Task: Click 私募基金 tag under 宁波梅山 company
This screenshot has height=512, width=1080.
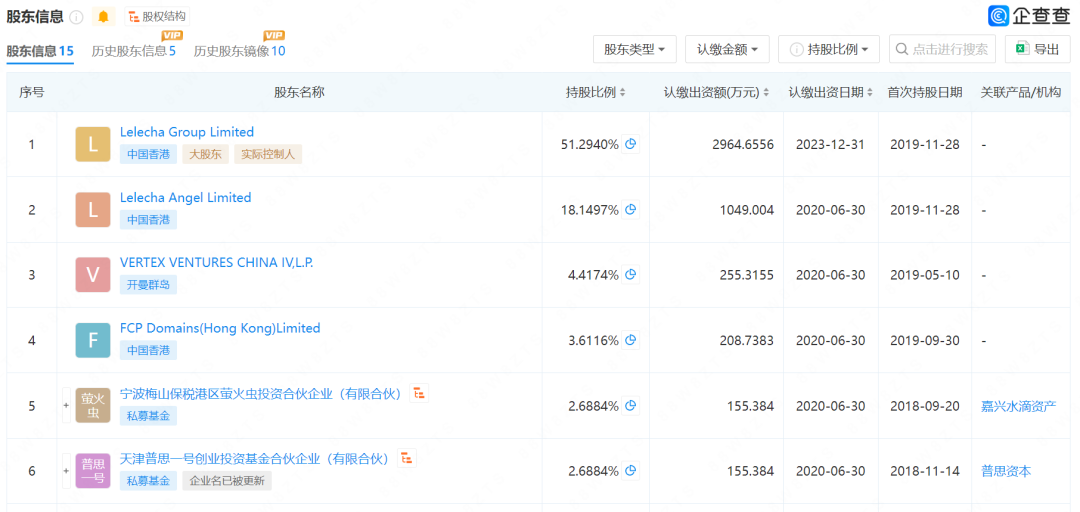Action: [148, 416]
